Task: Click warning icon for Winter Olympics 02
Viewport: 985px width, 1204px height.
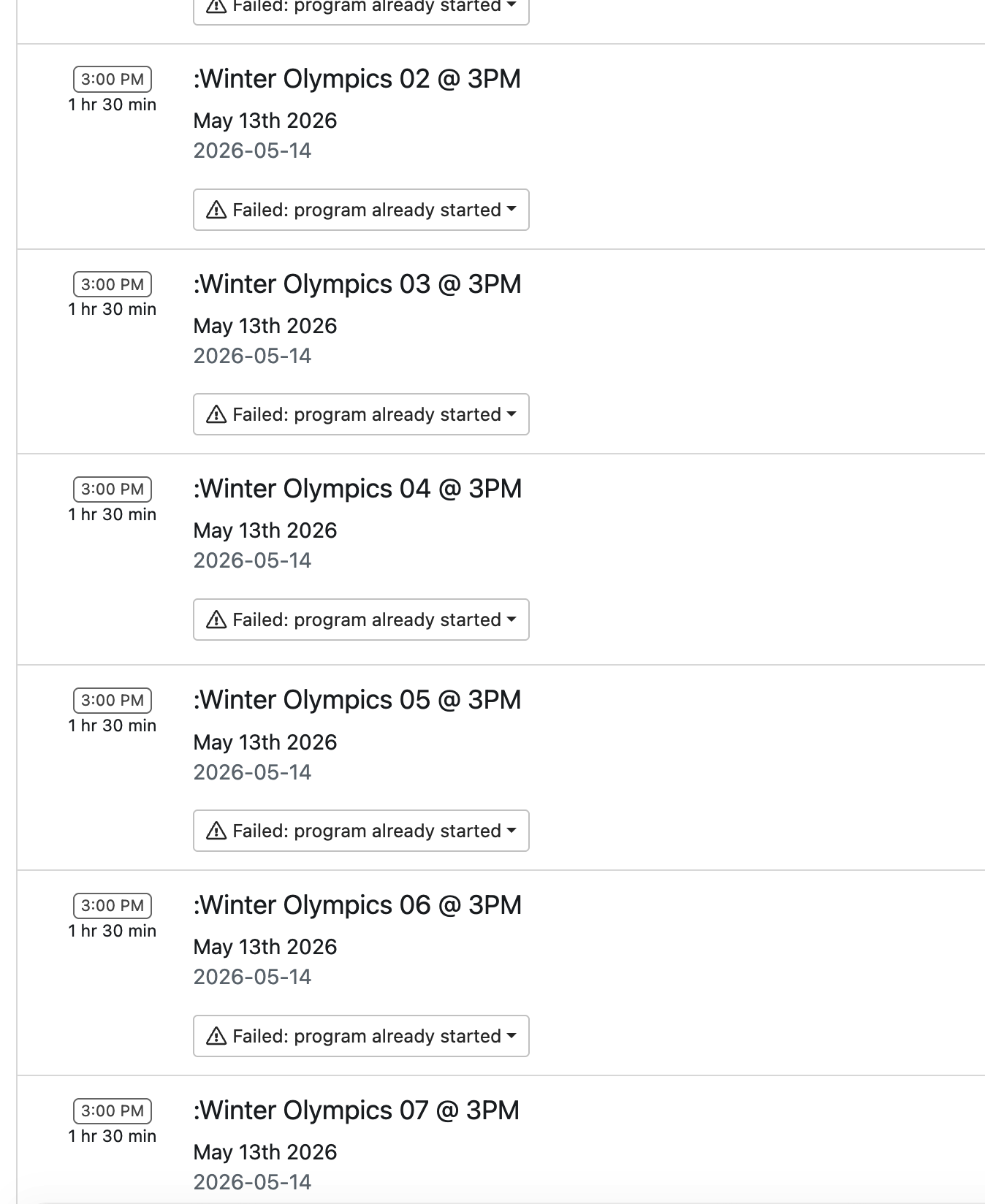Action: click(216, 210)
